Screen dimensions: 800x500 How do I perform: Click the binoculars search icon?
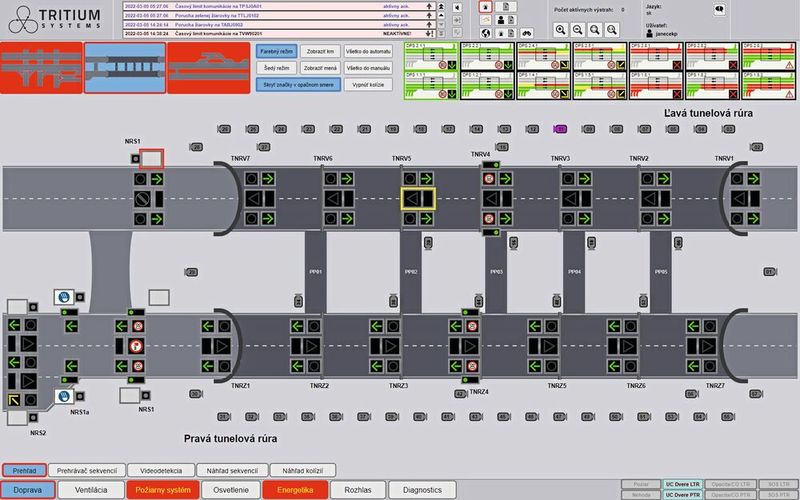point(527,33)
